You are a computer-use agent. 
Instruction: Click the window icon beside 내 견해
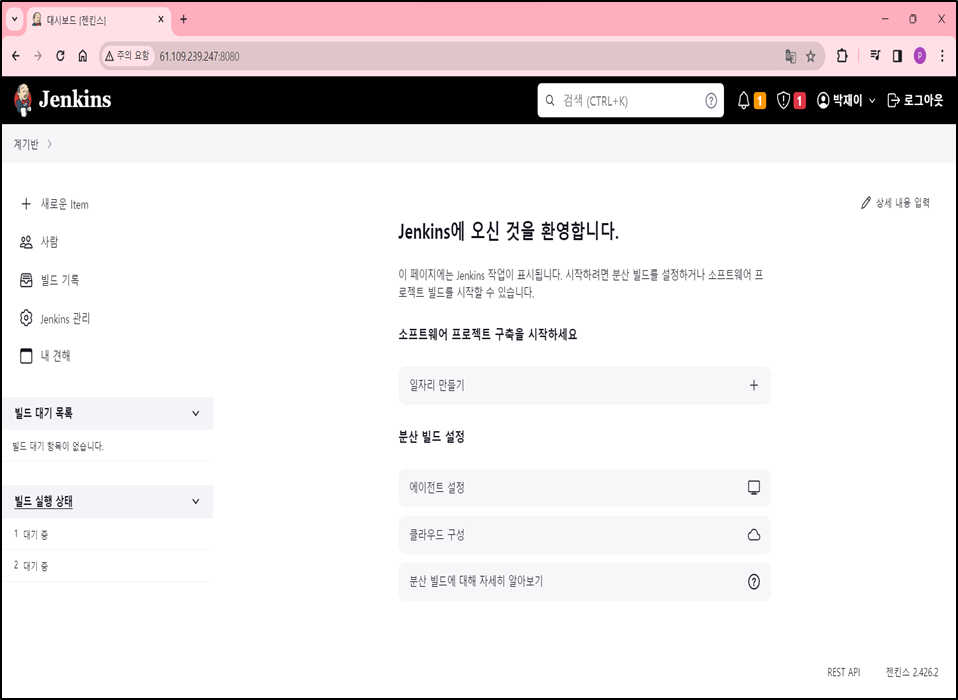point(26,355)
